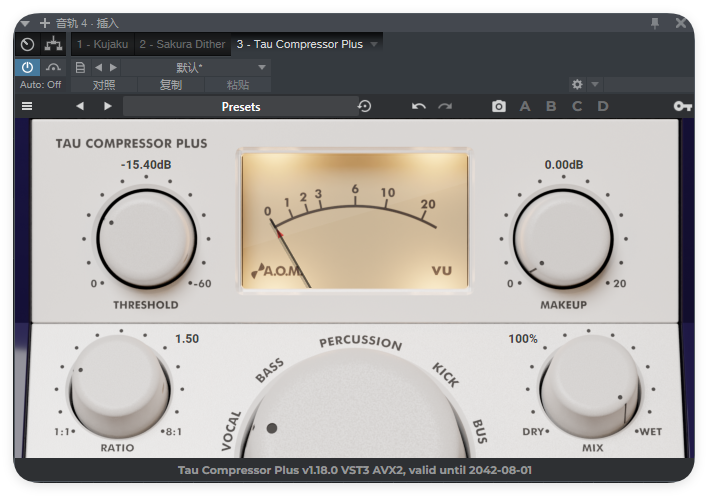
Task: Open the 默认 preset dropdown
Action: click(x=196, y=68)
